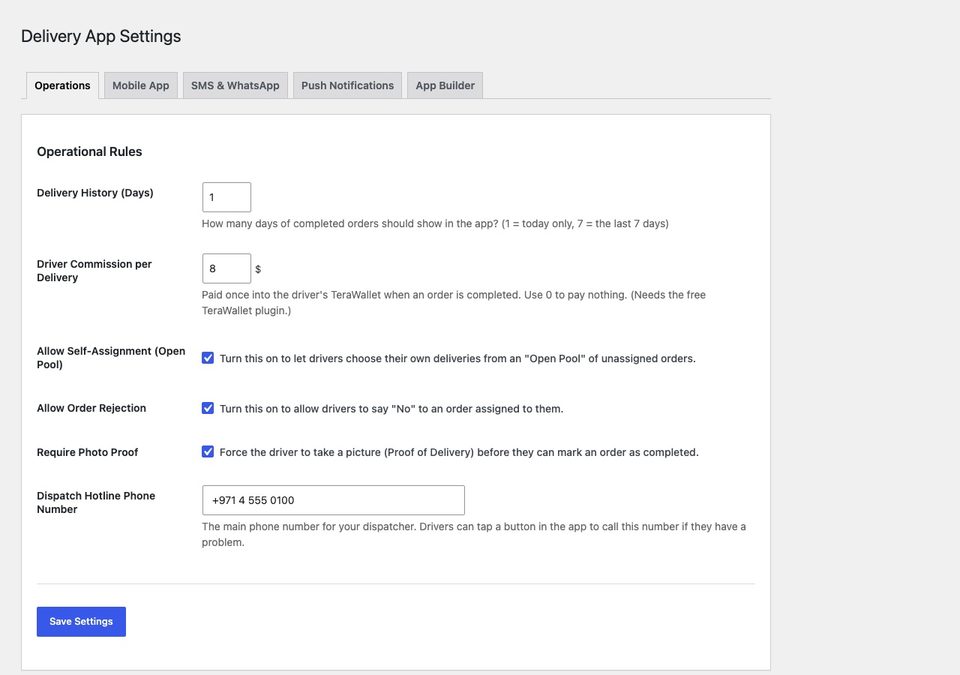Click the Operational Rules section heading
960x675 pixels.
[x=89, y=152]
